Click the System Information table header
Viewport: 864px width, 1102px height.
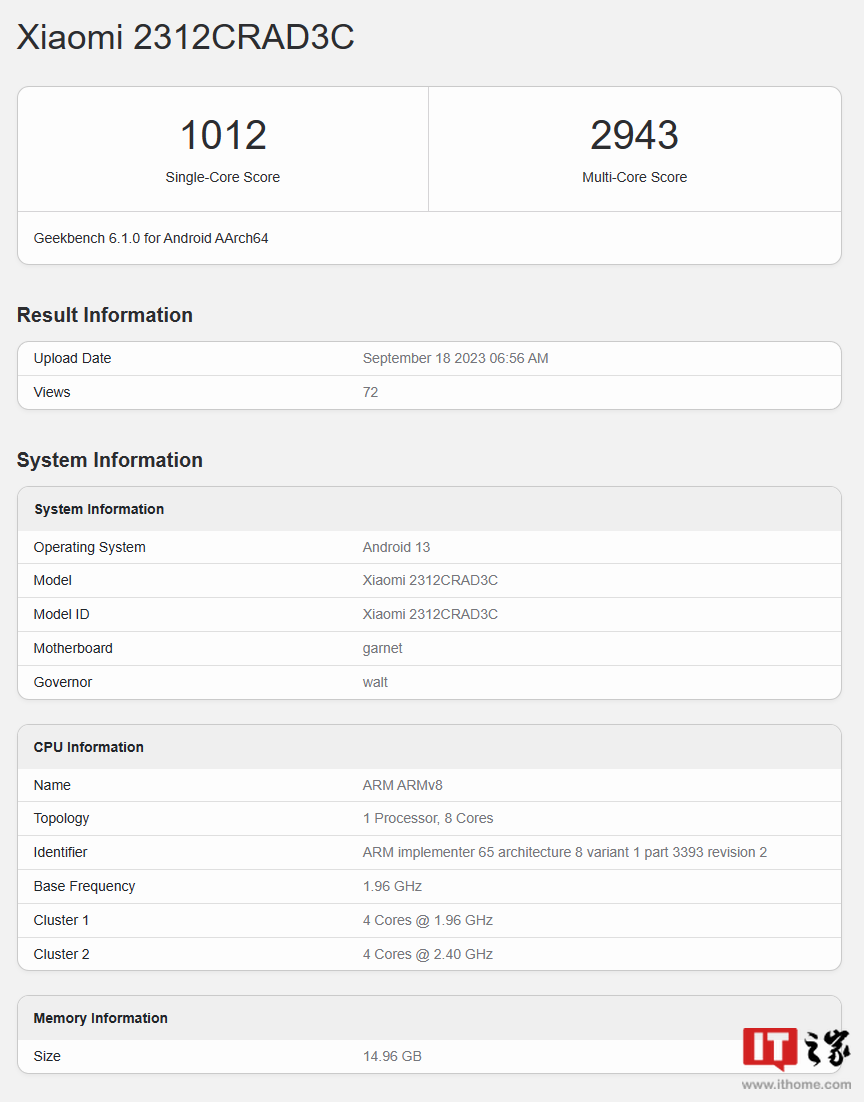coord(99,510)
